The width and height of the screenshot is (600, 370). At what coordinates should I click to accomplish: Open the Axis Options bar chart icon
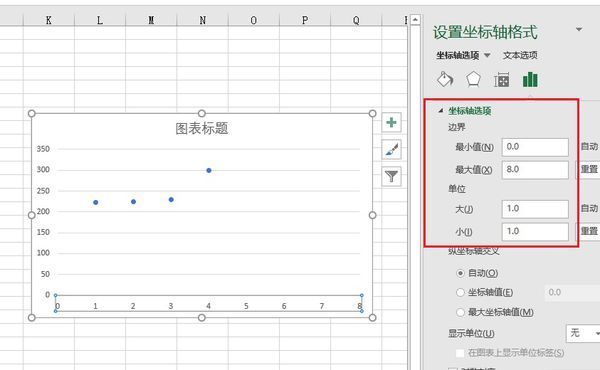click(x=530, y=80)
